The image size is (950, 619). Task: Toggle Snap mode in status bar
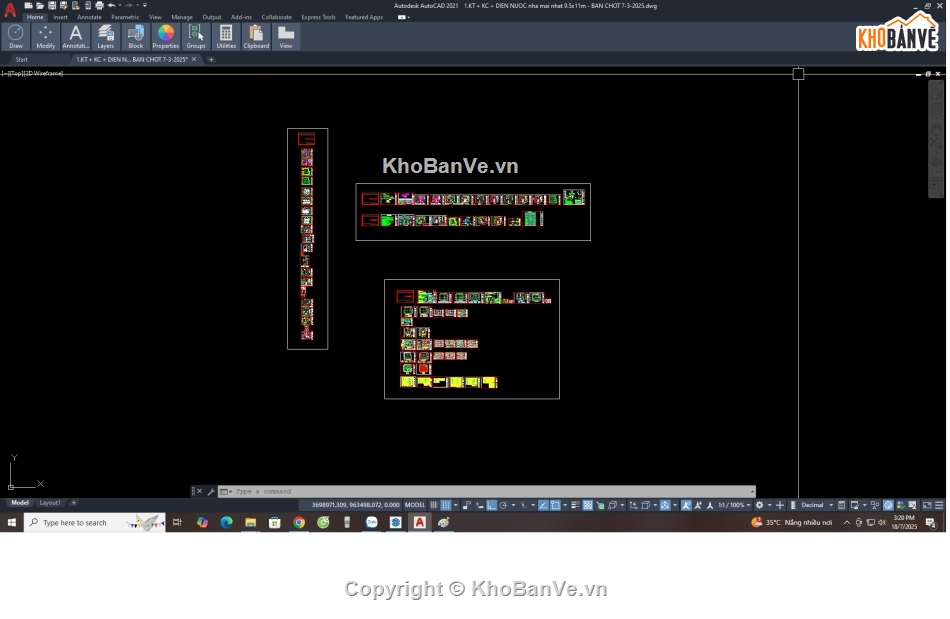(x=446, y=505)
